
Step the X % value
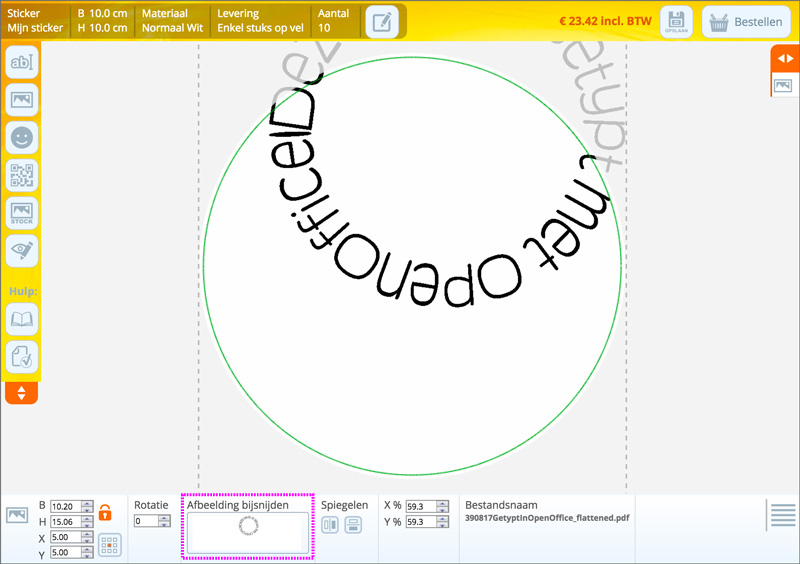point(442,506)
